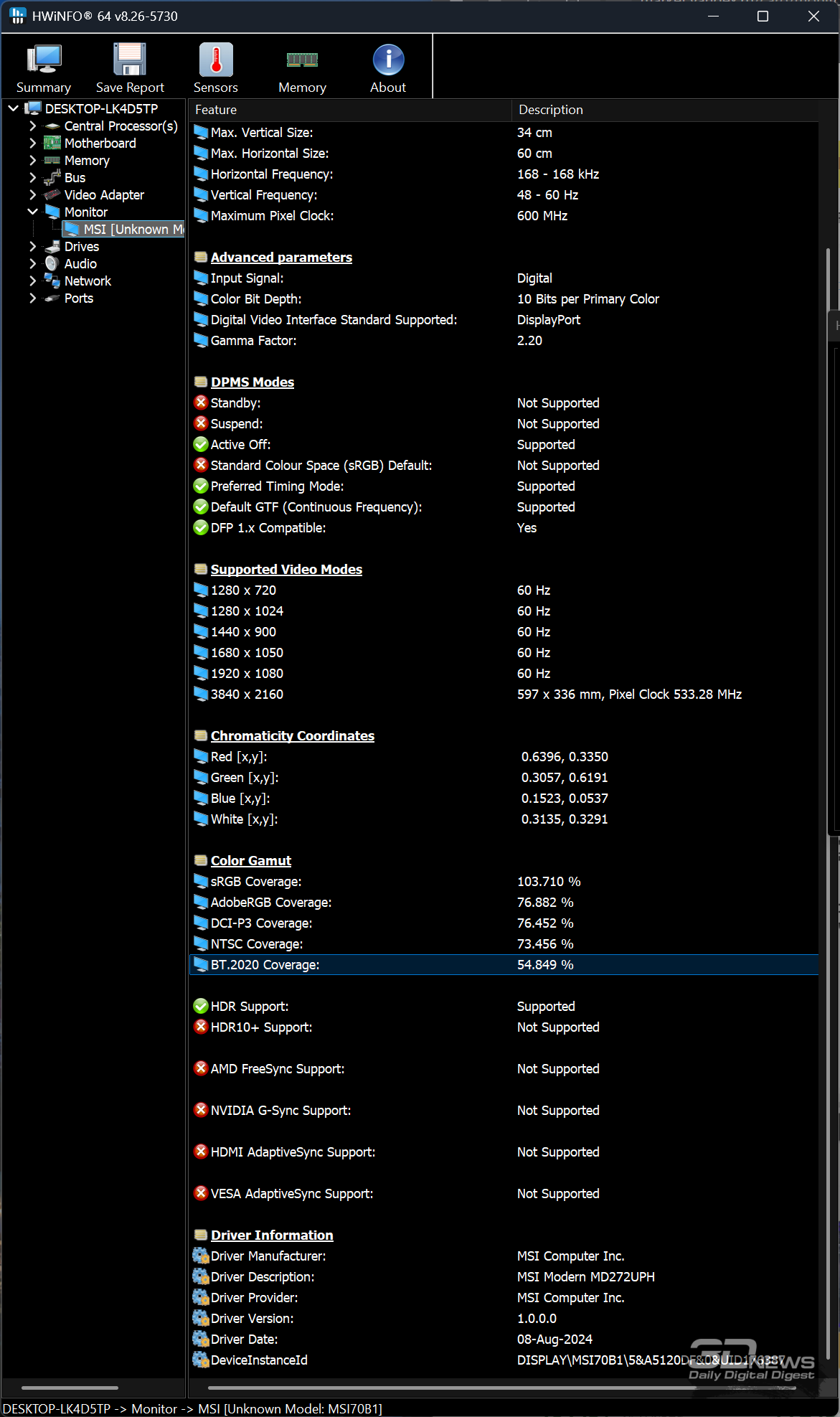Open the Memory module toolbar icon

302,60
